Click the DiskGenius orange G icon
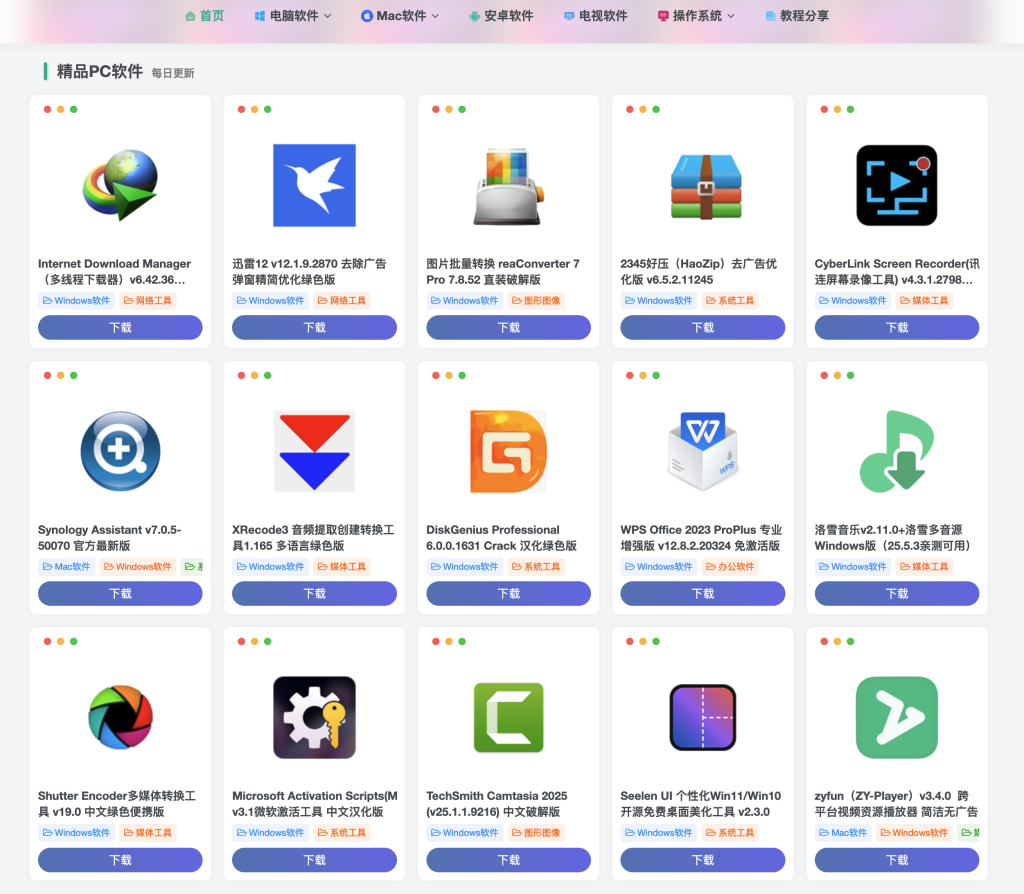Screen dimensions: 1024x894 pyautogui.click(x=508, y=451)
